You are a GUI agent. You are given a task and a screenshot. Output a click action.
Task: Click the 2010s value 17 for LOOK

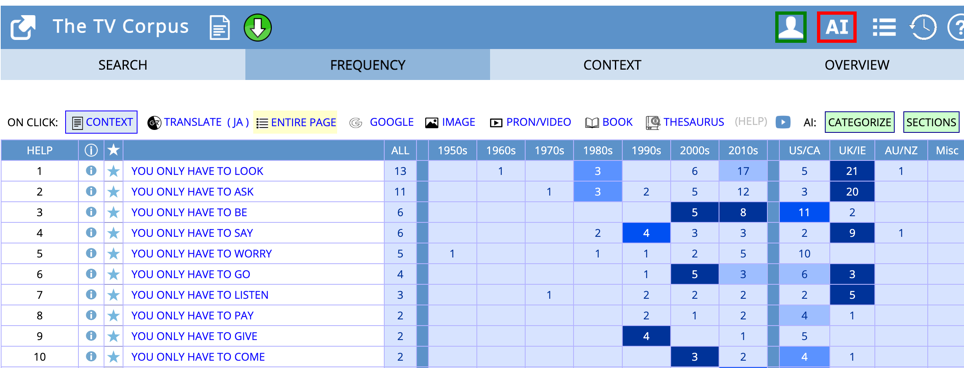pos(743,171)
